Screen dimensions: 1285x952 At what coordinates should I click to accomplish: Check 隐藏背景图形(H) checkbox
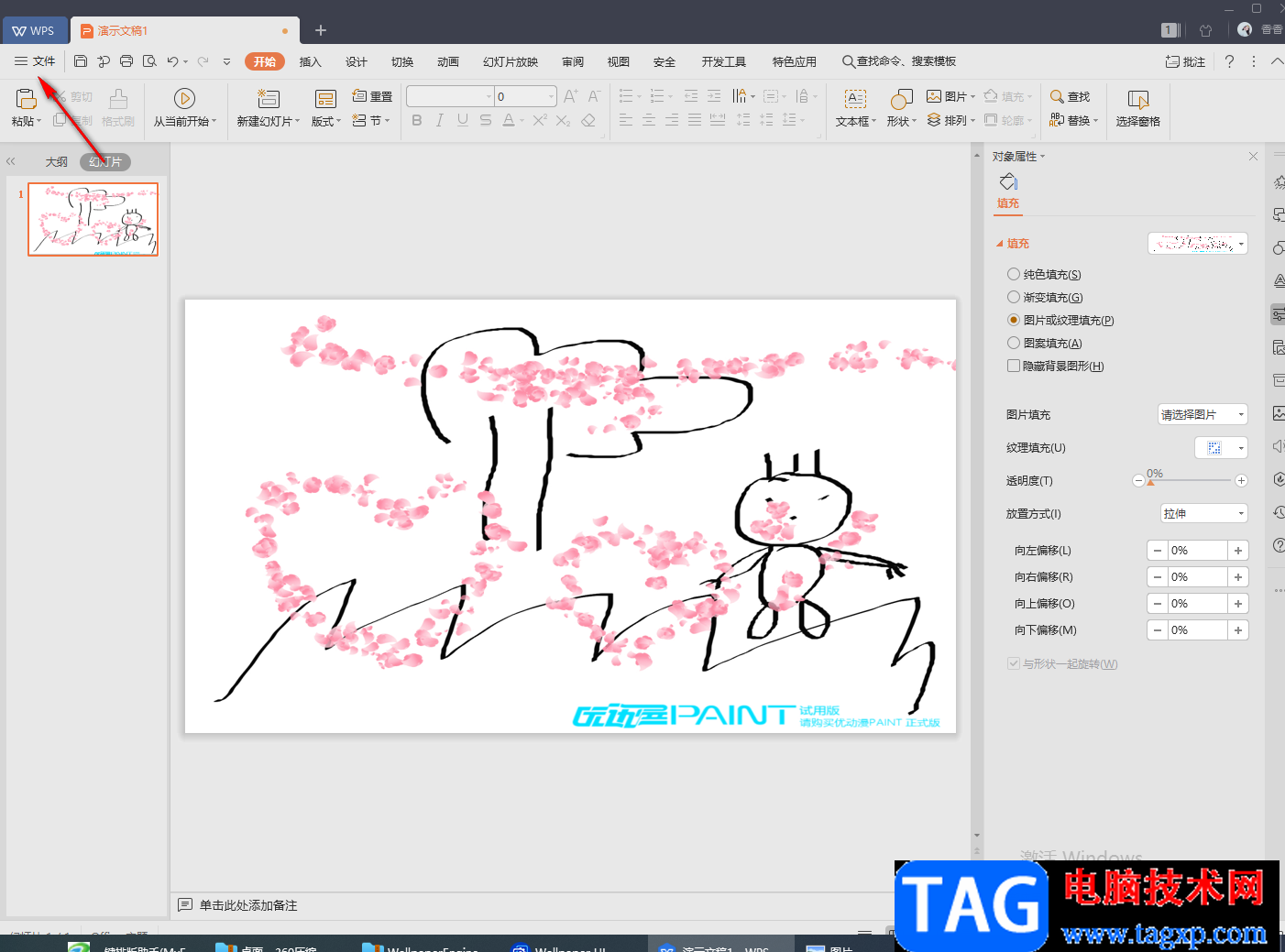point(1013,366)
